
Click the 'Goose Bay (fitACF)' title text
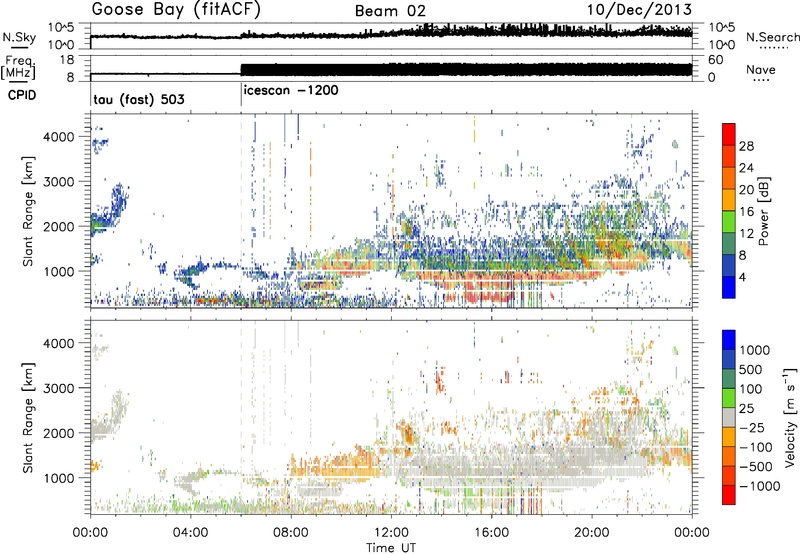pyautogui.click(x=176, y=10)
